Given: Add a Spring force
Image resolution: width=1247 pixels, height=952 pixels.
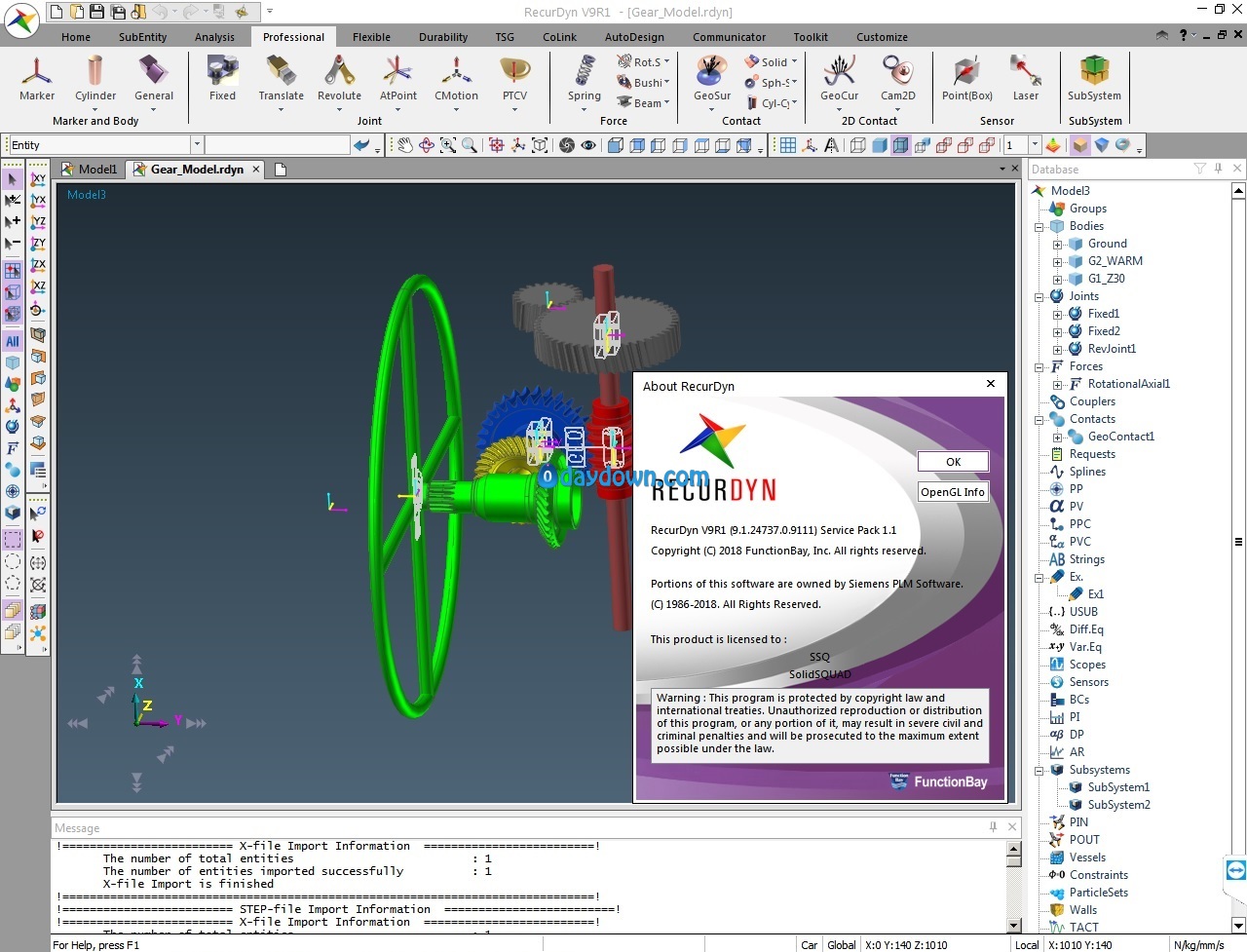Looking at the screenshot, I should [585, 78].
